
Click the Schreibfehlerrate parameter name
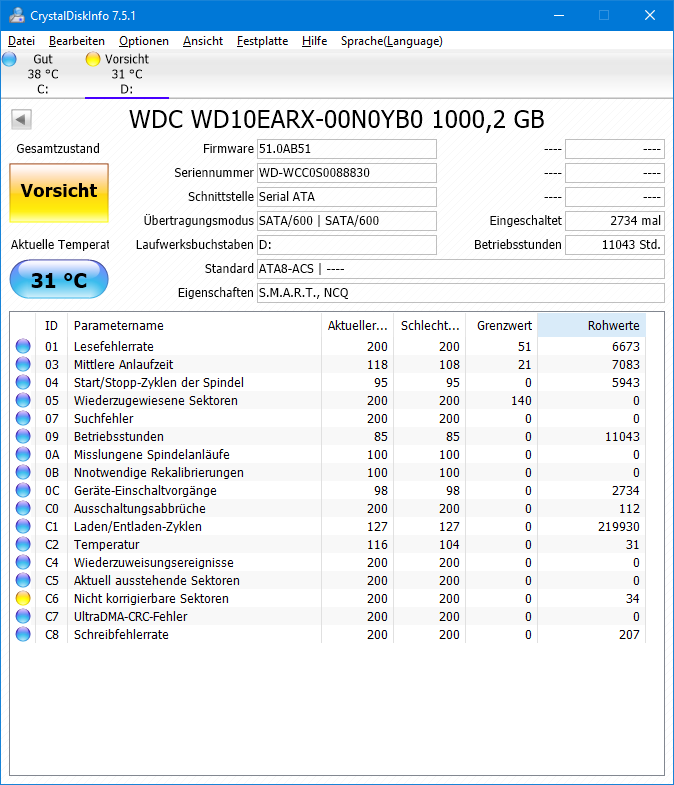(x=121, y=635)
